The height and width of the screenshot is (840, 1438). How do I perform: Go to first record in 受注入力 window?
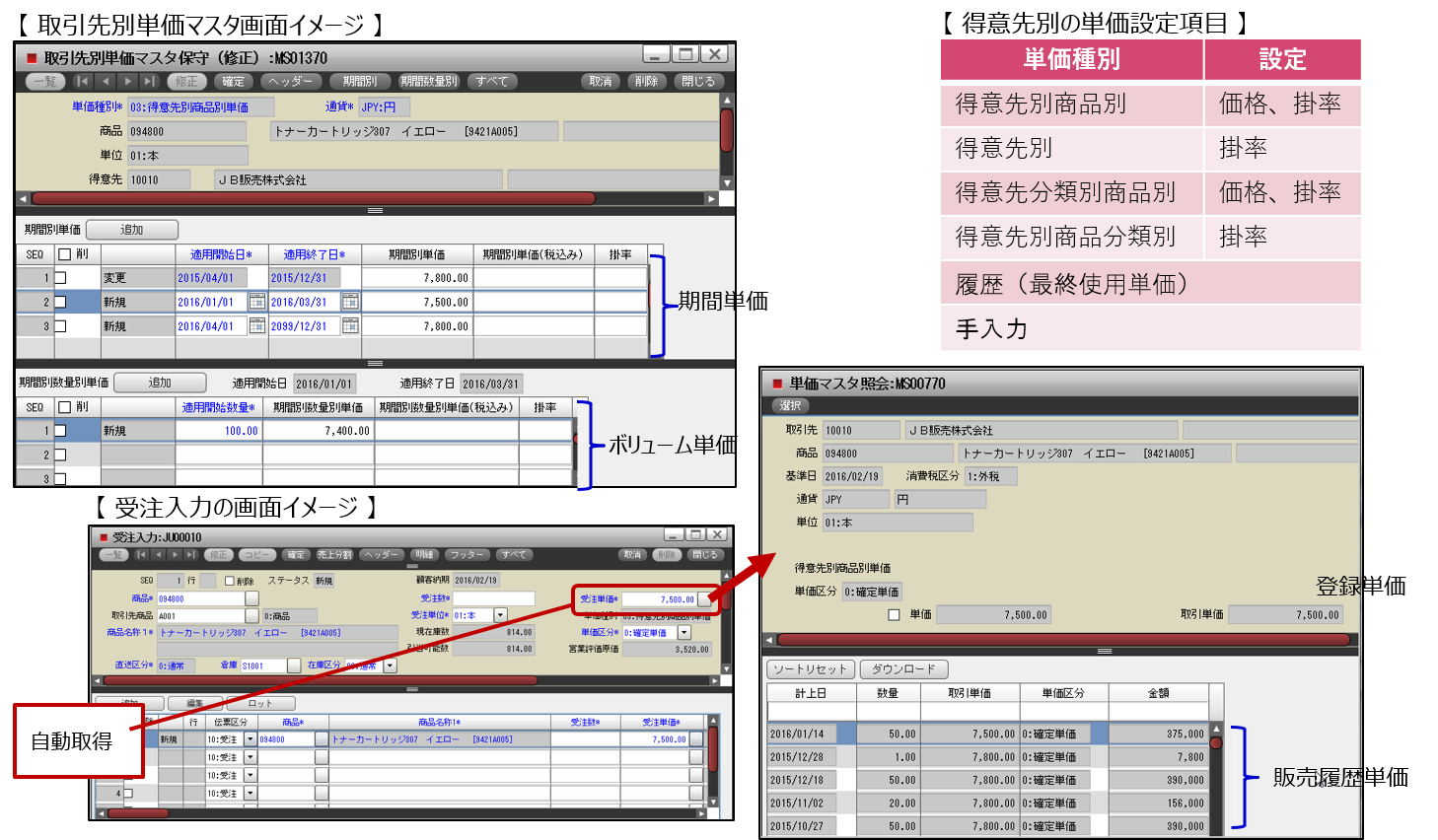click(142, 555)
